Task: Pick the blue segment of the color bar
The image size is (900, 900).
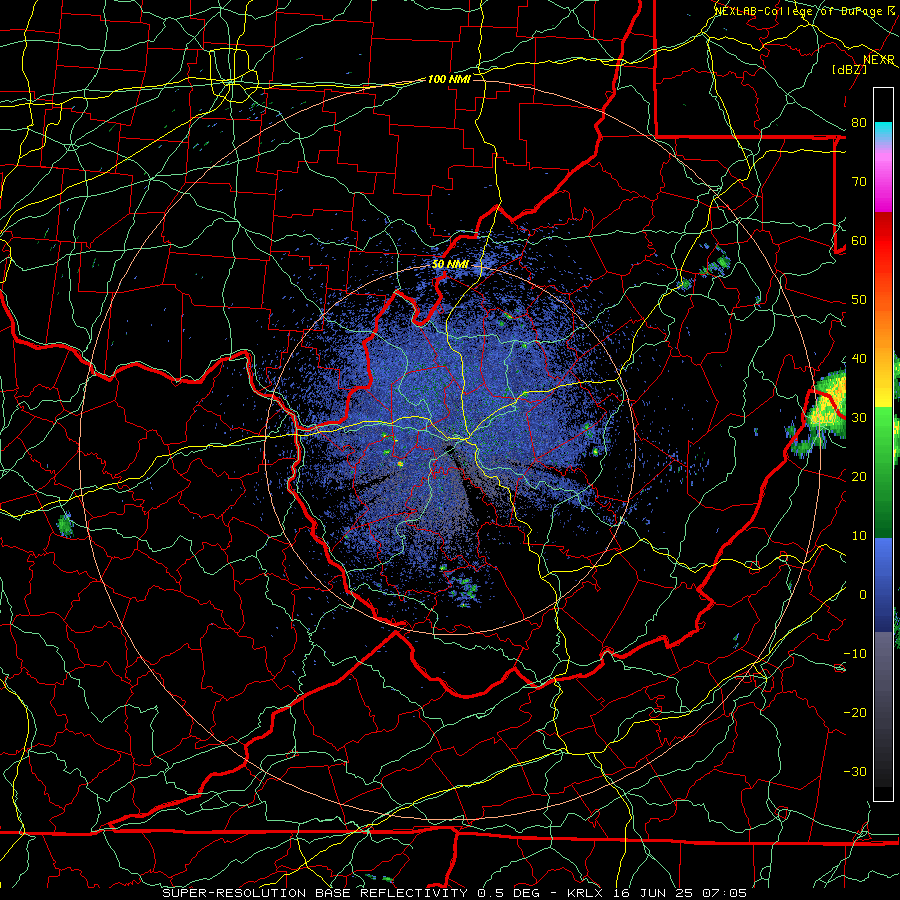Action: [883, 583]
